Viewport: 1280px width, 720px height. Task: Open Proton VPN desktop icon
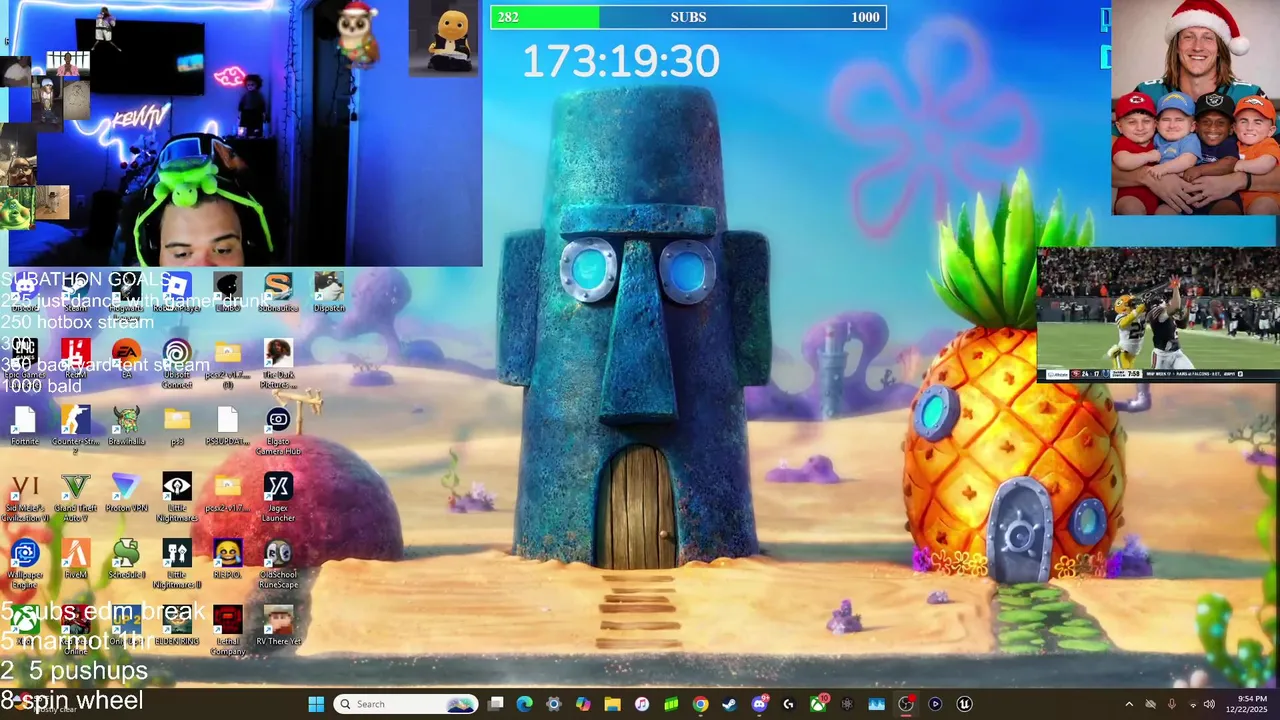pos(126,492)
